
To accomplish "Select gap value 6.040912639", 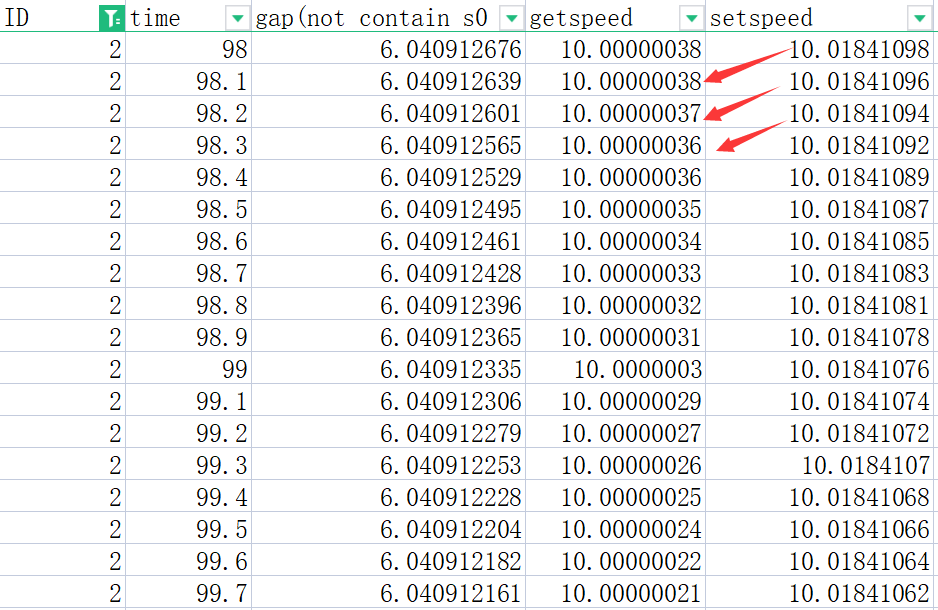I will pyautogui.click(x=388, y=81).
